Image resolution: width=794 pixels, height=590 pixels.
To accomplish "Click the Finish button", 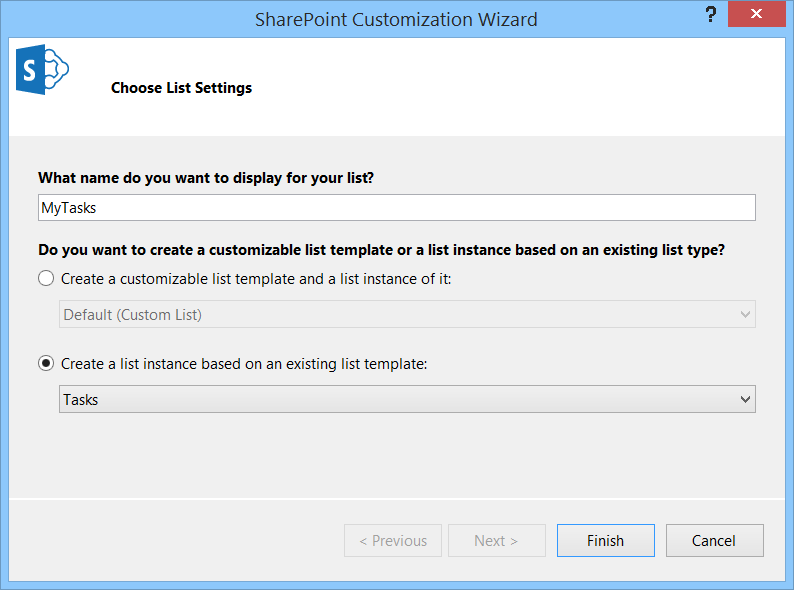I will tap(606, 541).
